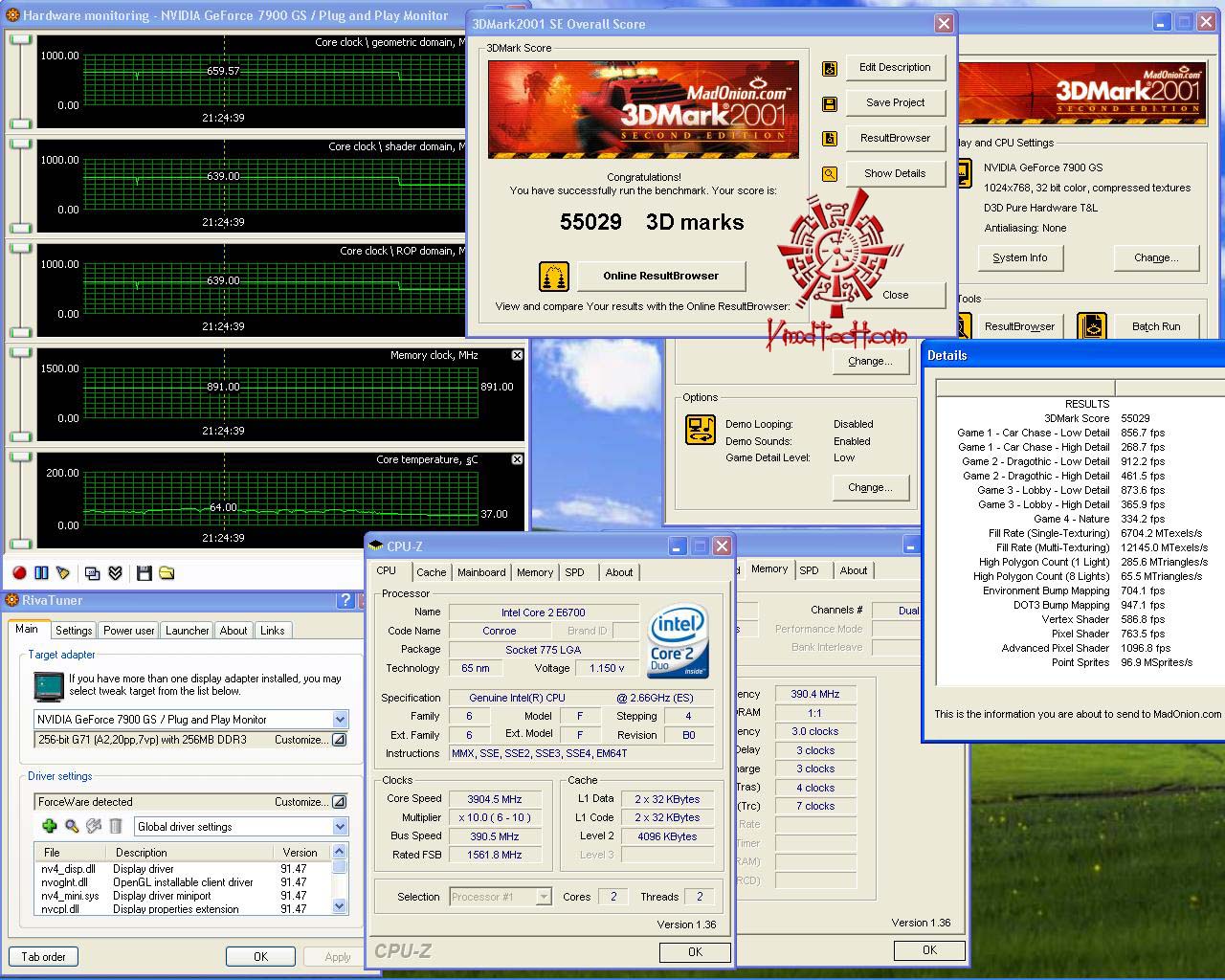Click the double-chevron icon in monitoring toolbar

point(115,572)
